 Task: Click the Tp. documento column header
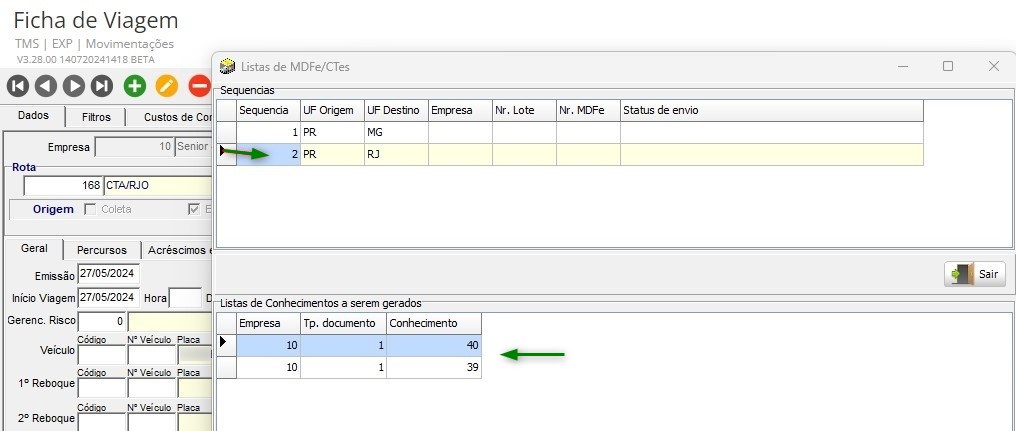coord(343,323)
